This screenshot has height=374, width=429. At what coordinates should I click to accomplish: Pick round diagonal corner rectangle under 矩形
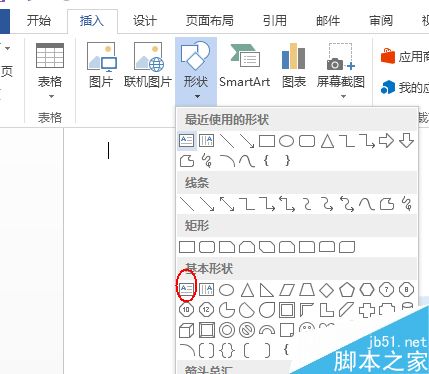coord(347,247)
